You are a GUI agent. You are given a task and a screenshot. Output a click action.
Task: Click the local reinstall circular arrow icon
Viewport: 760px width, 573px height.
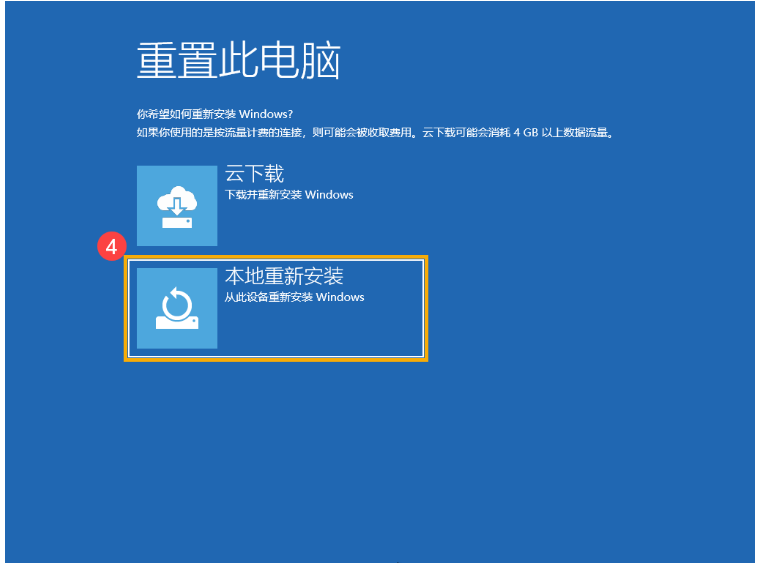(x=177, y=308)
